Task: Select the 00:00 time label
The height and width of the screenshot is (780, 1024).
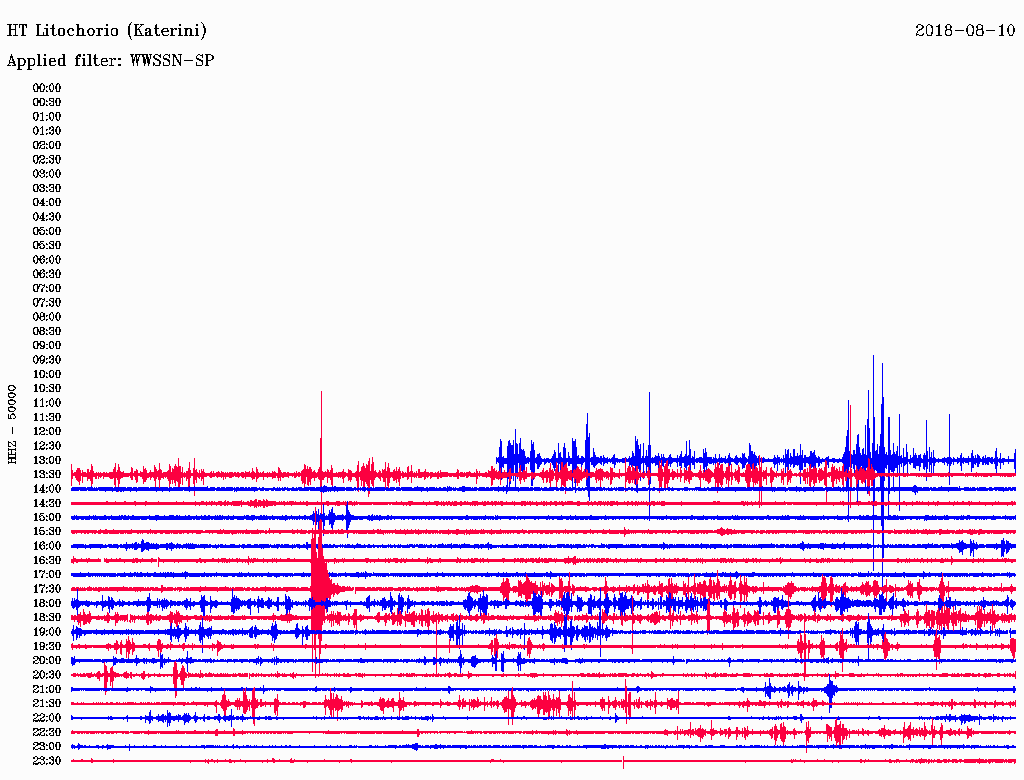Action: [47, 88]
